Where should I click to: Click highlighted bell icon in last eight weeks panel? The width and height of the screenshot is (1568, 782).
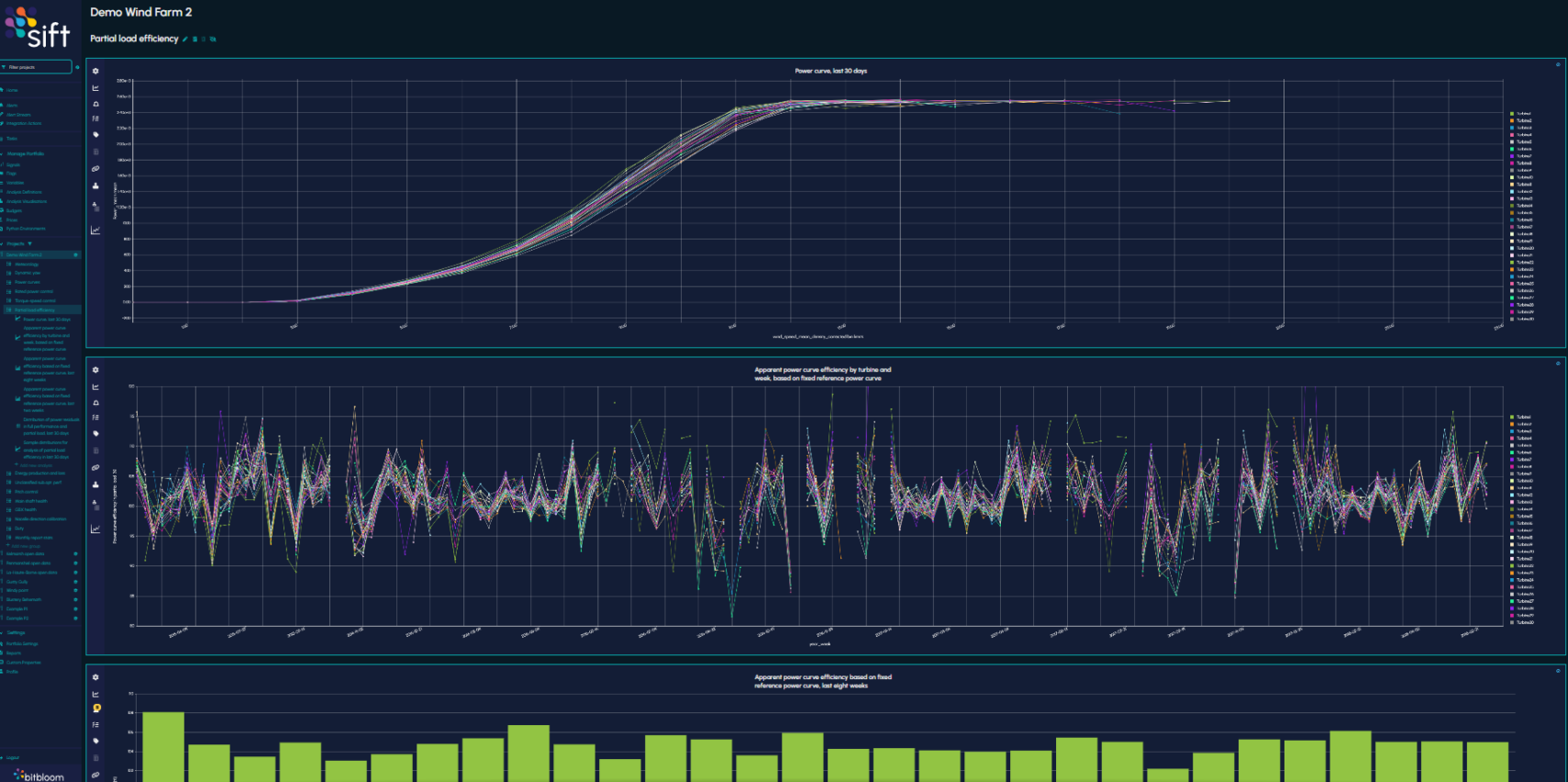(x=96, y=709)
